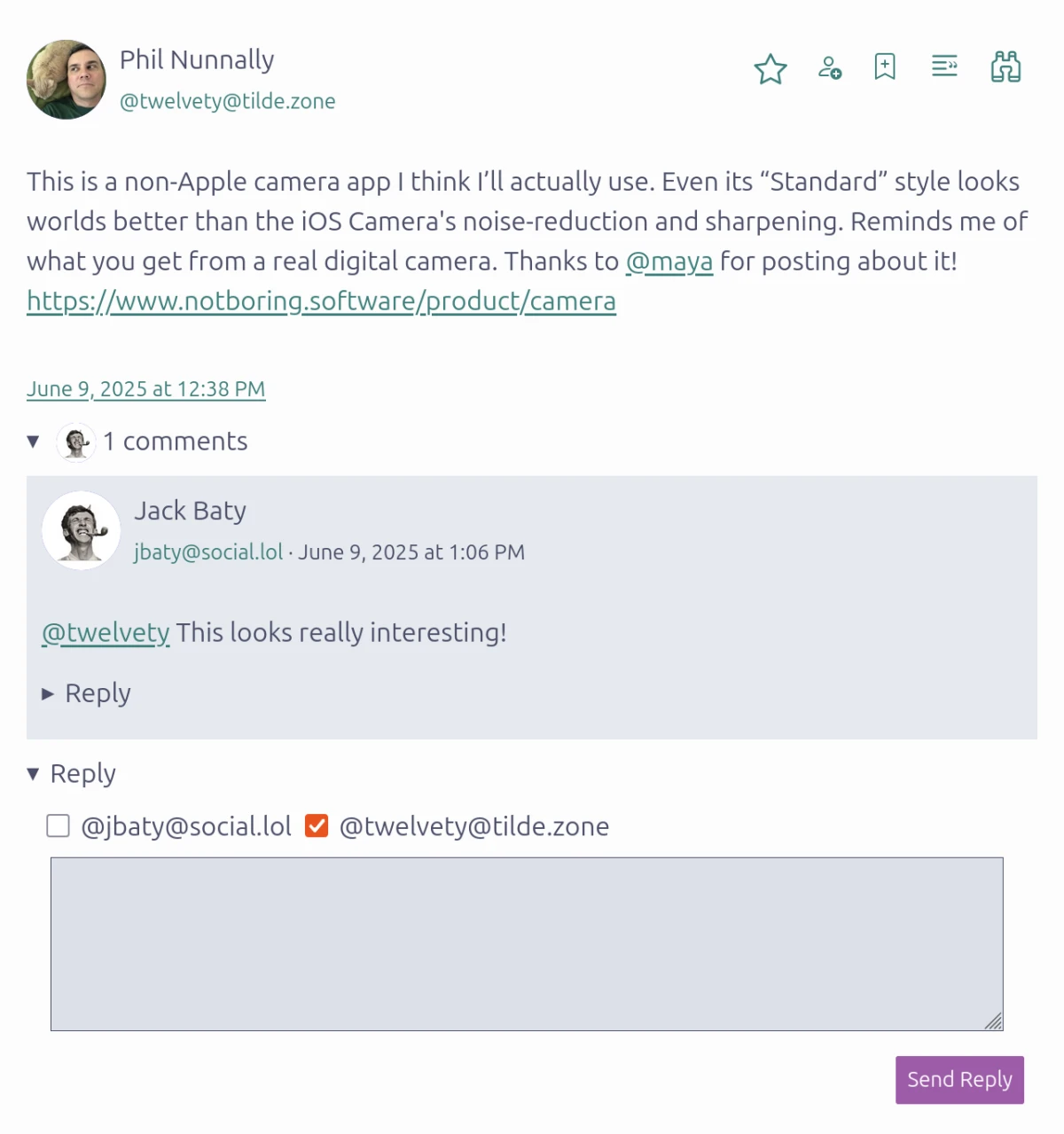The image size is (1064, 1134).
Task: Open the notboring.software camera link
Action: click(321, 301)
